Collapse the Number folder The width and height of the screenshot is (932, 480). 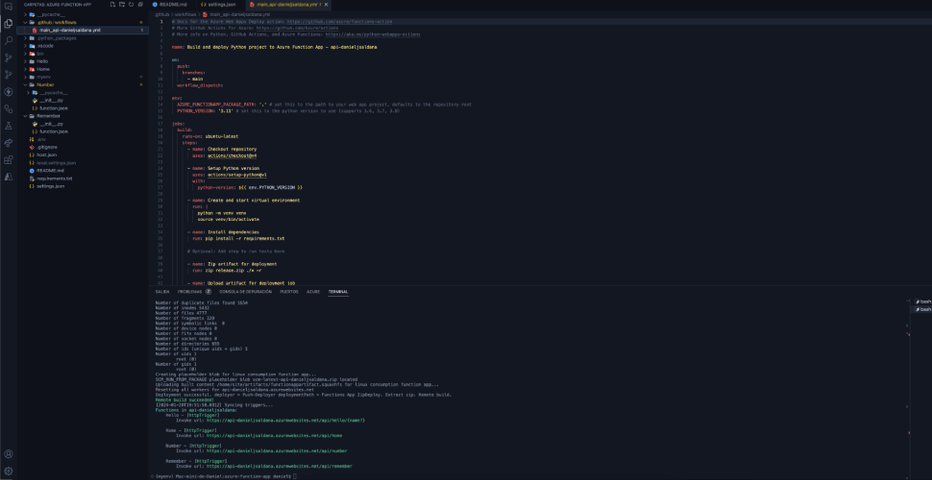tap(83, 85)
